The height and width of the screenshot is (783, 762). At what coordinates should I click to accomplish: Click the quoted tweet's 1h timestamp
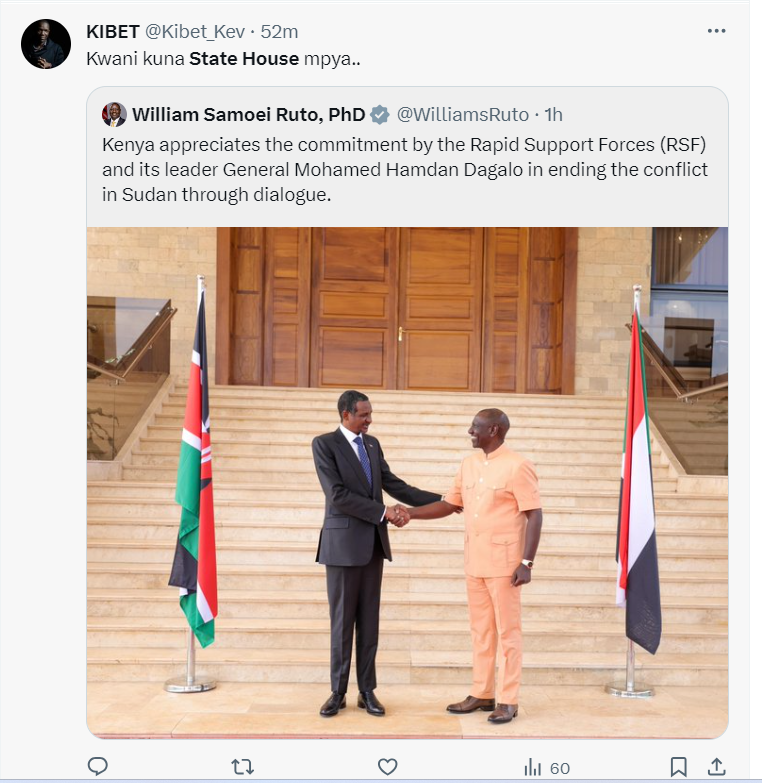point(553,114)
